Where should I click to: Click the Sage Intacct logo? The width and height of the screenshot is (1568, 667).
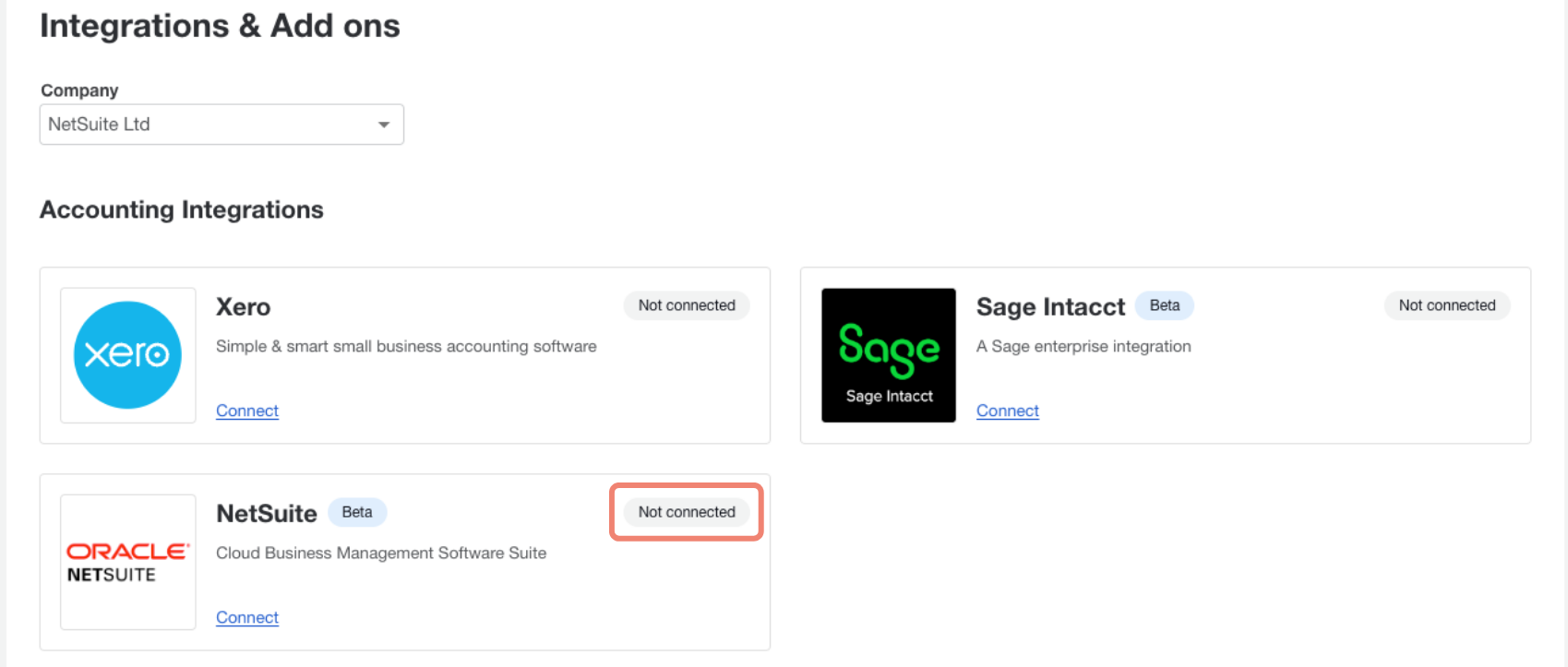click(x=889, y=355)
